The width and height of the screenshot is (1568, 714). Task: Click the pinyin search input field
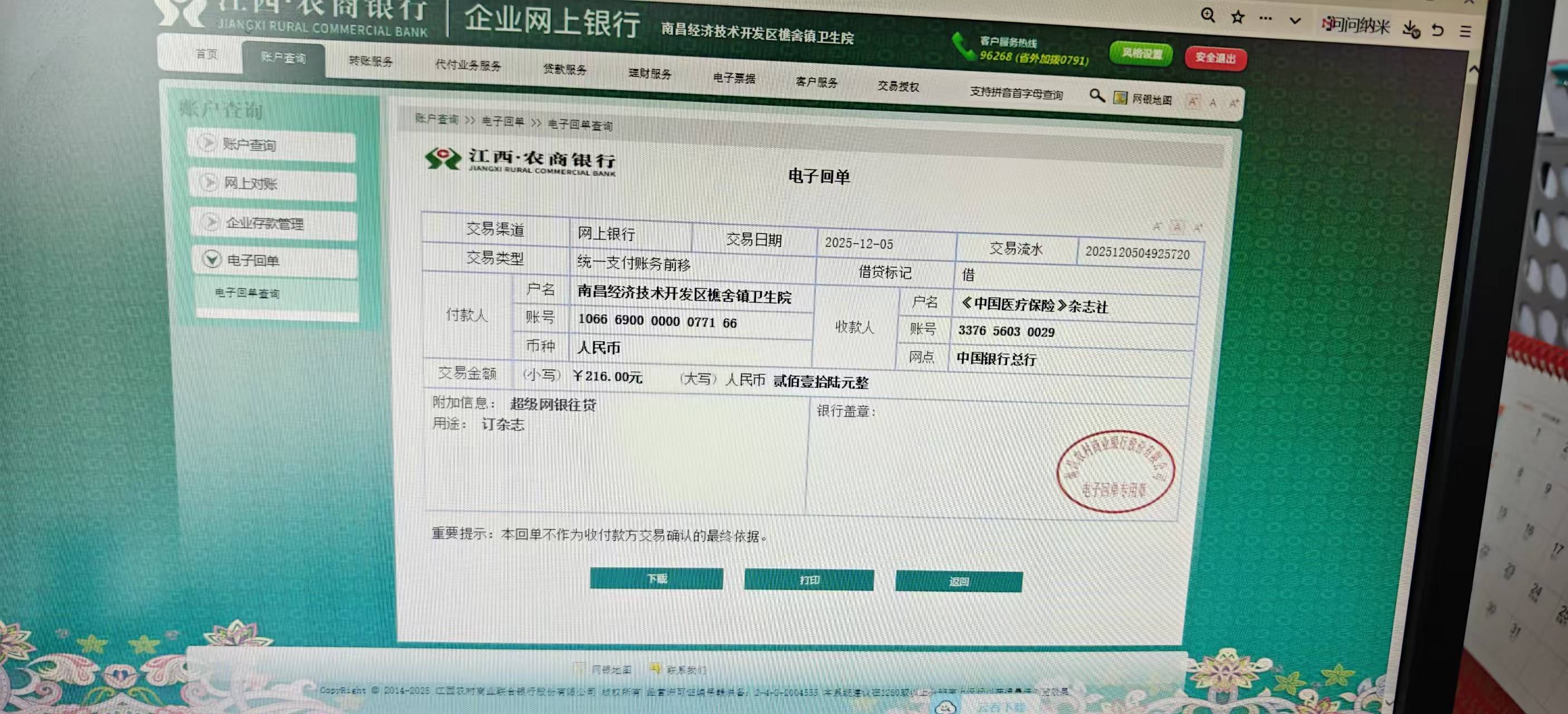1015,94
